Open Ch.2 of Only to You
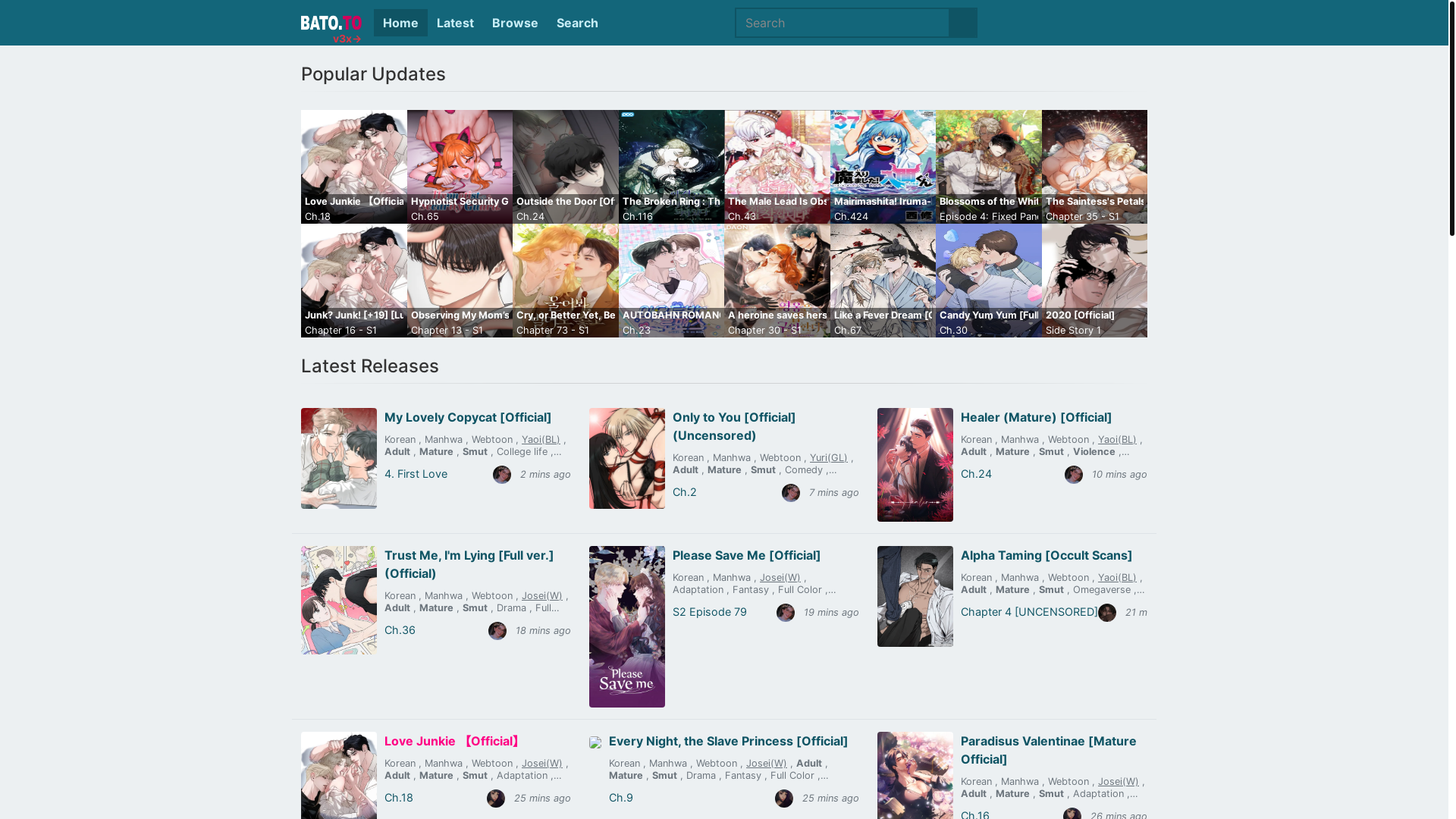 coord(685,492)
